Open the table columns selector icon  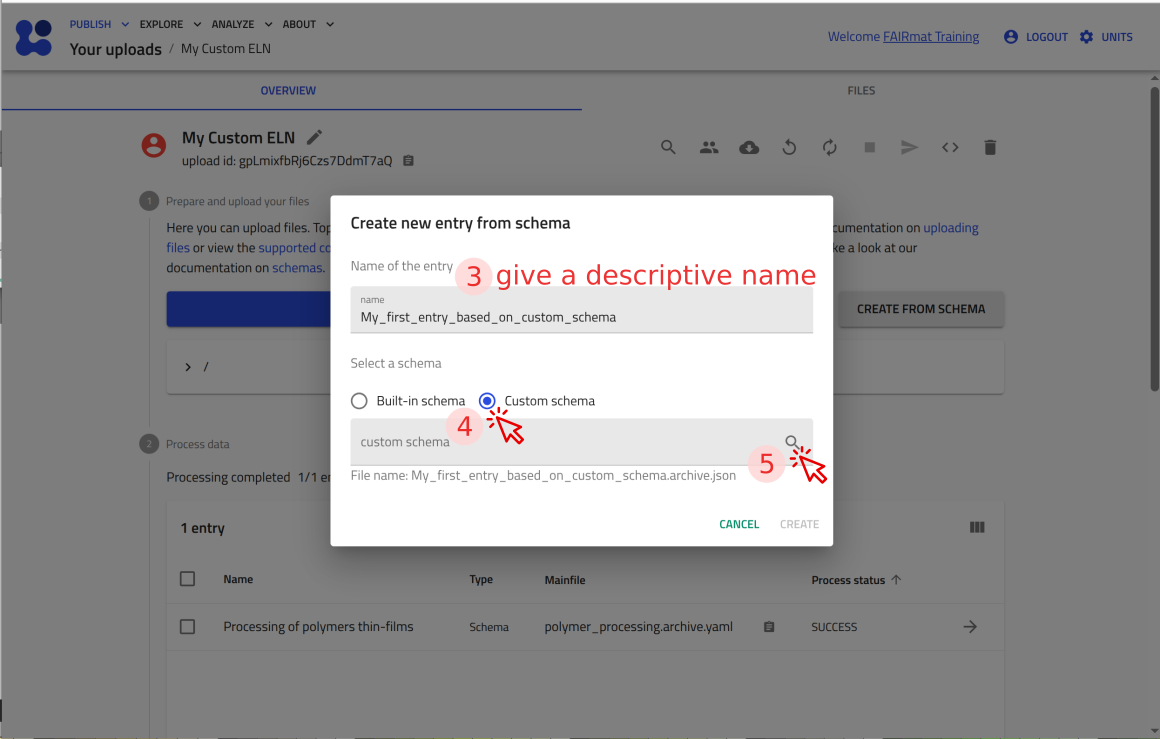(977, 528)
